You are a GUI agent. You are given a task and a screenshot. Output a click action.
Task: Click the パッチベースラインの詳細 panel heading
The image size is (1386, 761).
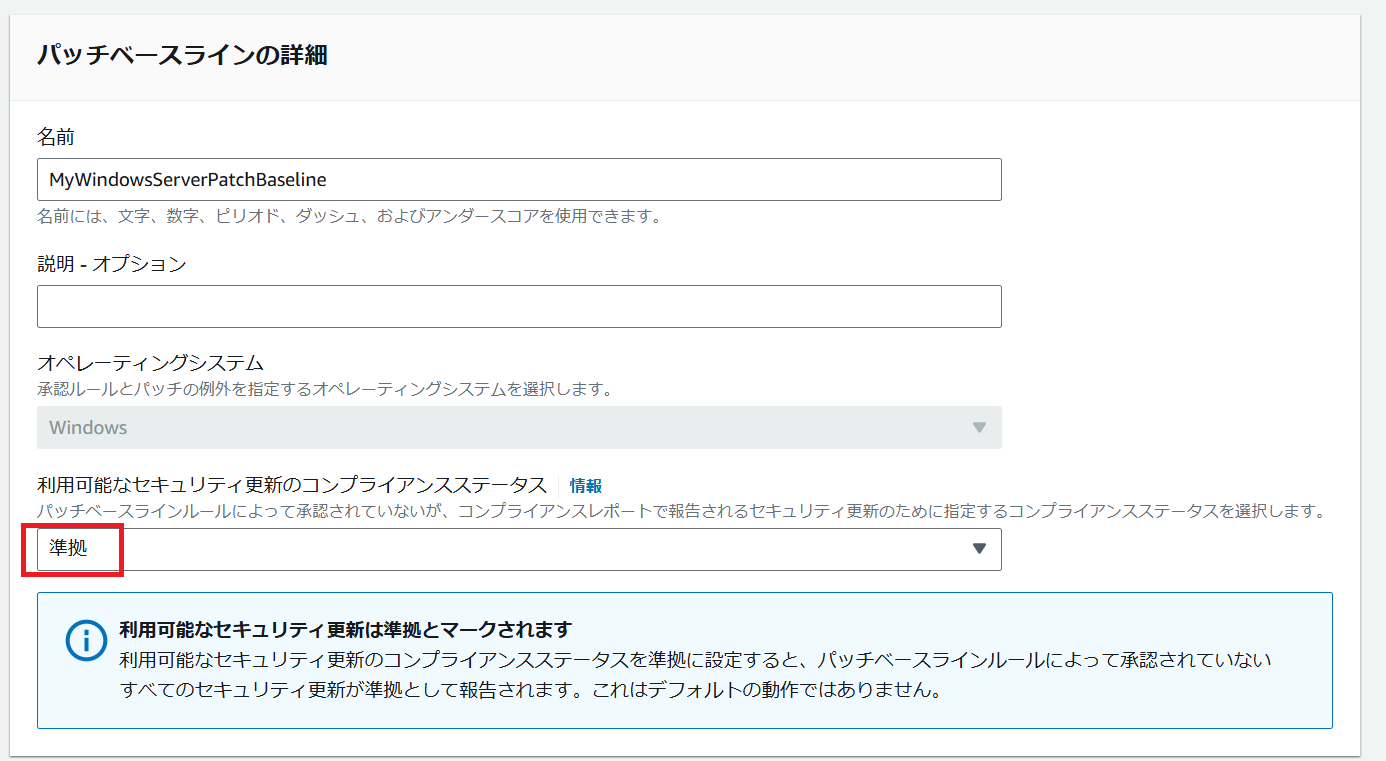(182, 56)
